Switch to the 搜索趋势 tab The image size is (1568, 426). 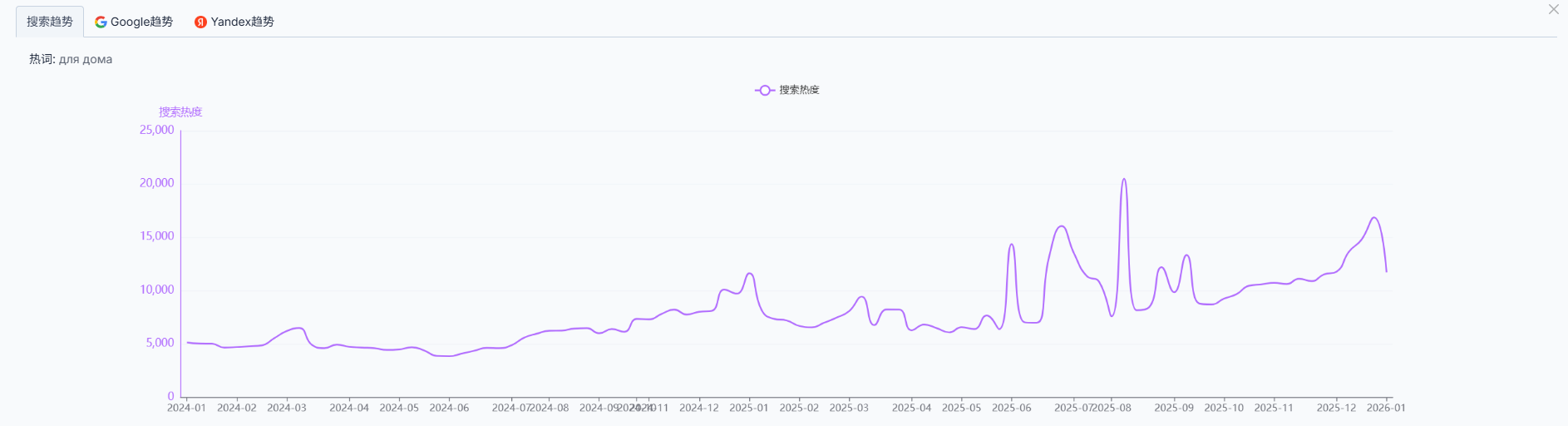(50, 22)
